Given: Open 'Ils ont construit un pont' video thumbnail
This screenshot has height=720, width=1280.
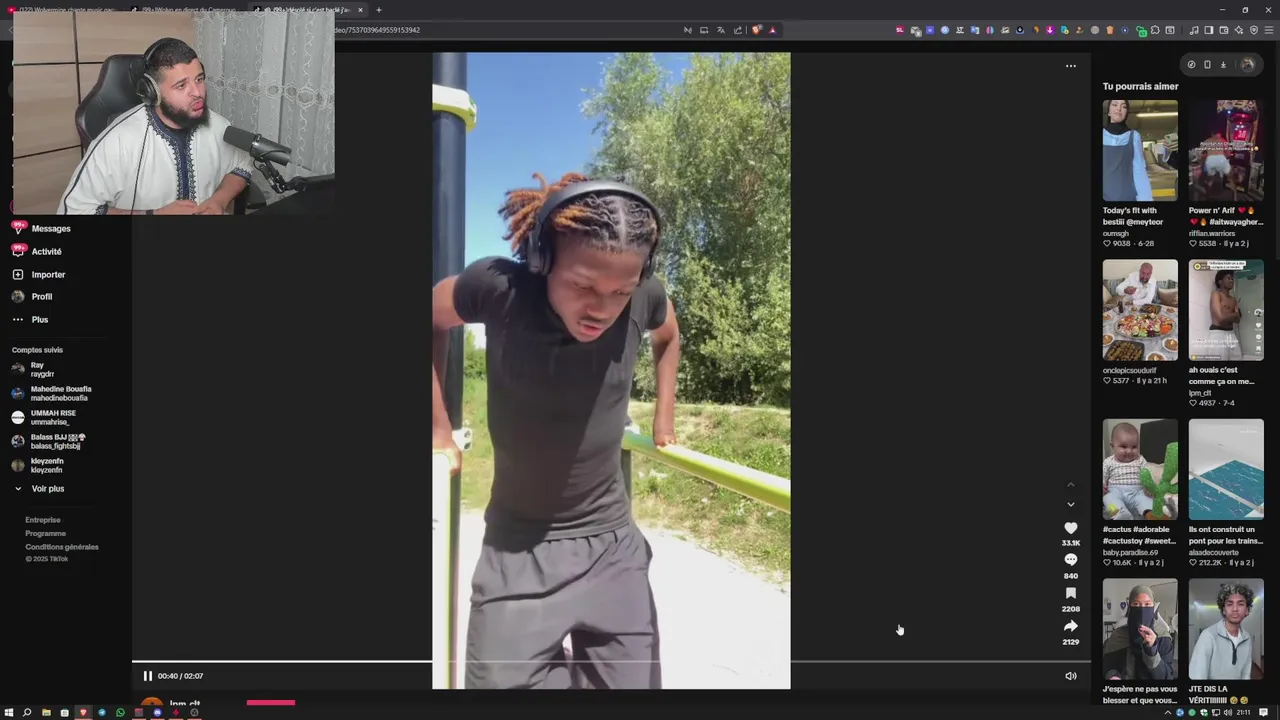Looking at the screenshot, I should pyautogui.click(x=1226, y=469).
